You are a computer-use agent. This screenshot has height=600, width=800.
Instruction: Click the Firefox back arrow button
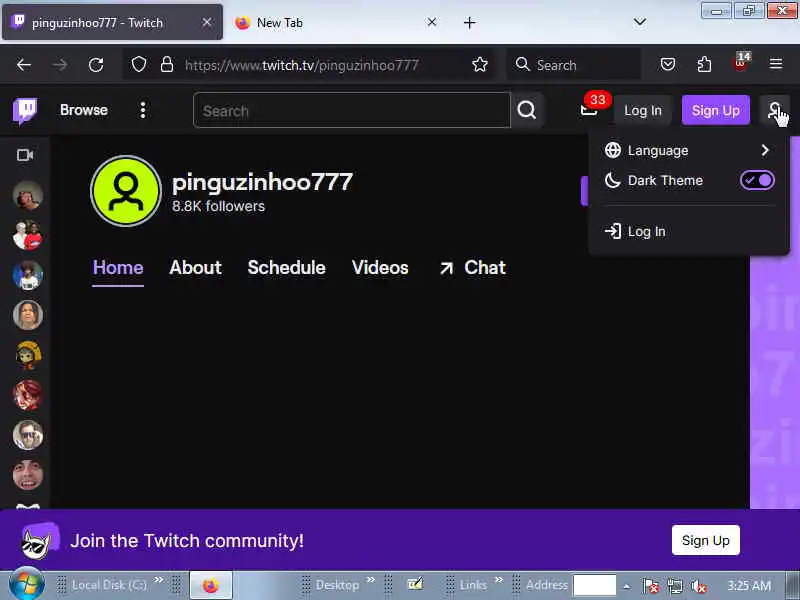pos(23,65)
